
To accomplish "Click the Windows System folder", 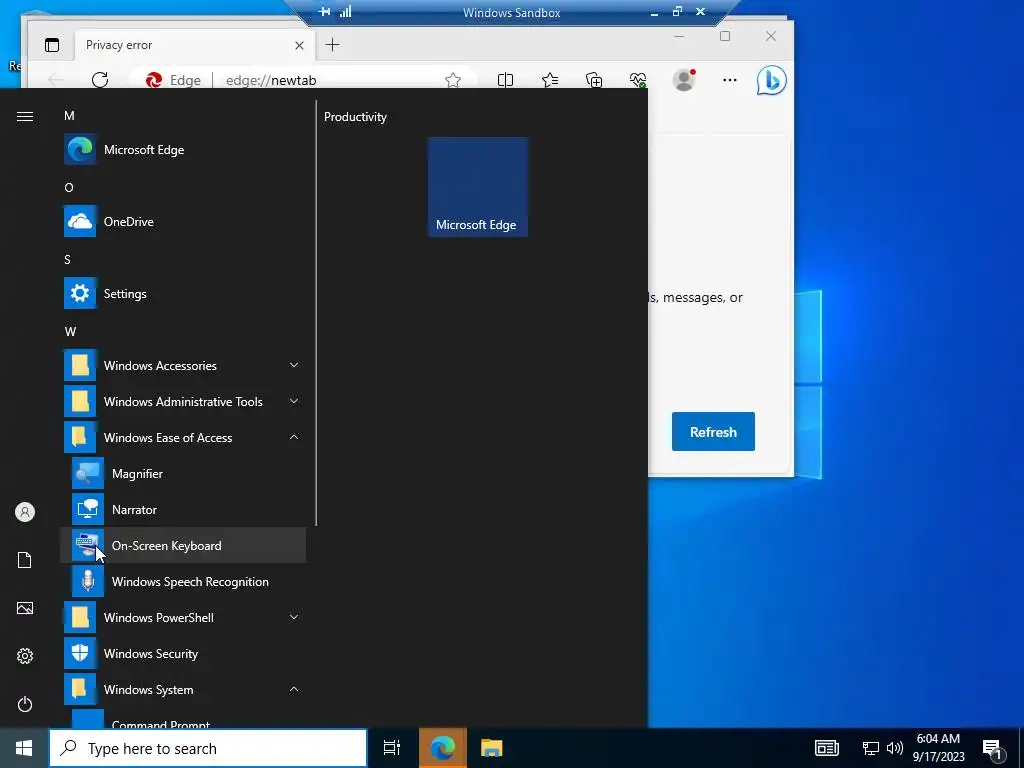I will coord(184,690).
